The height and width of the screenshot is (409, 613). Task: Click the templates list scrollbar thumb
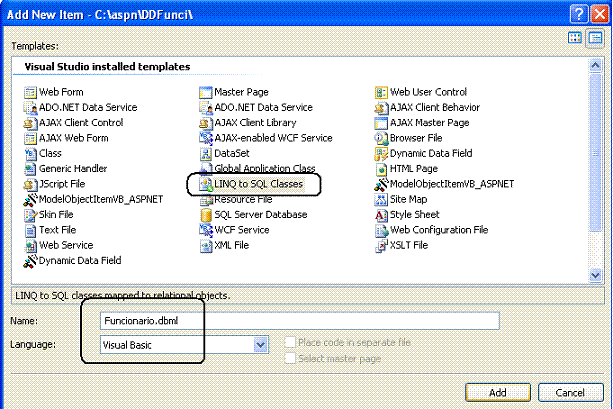[x=595, y=152]
